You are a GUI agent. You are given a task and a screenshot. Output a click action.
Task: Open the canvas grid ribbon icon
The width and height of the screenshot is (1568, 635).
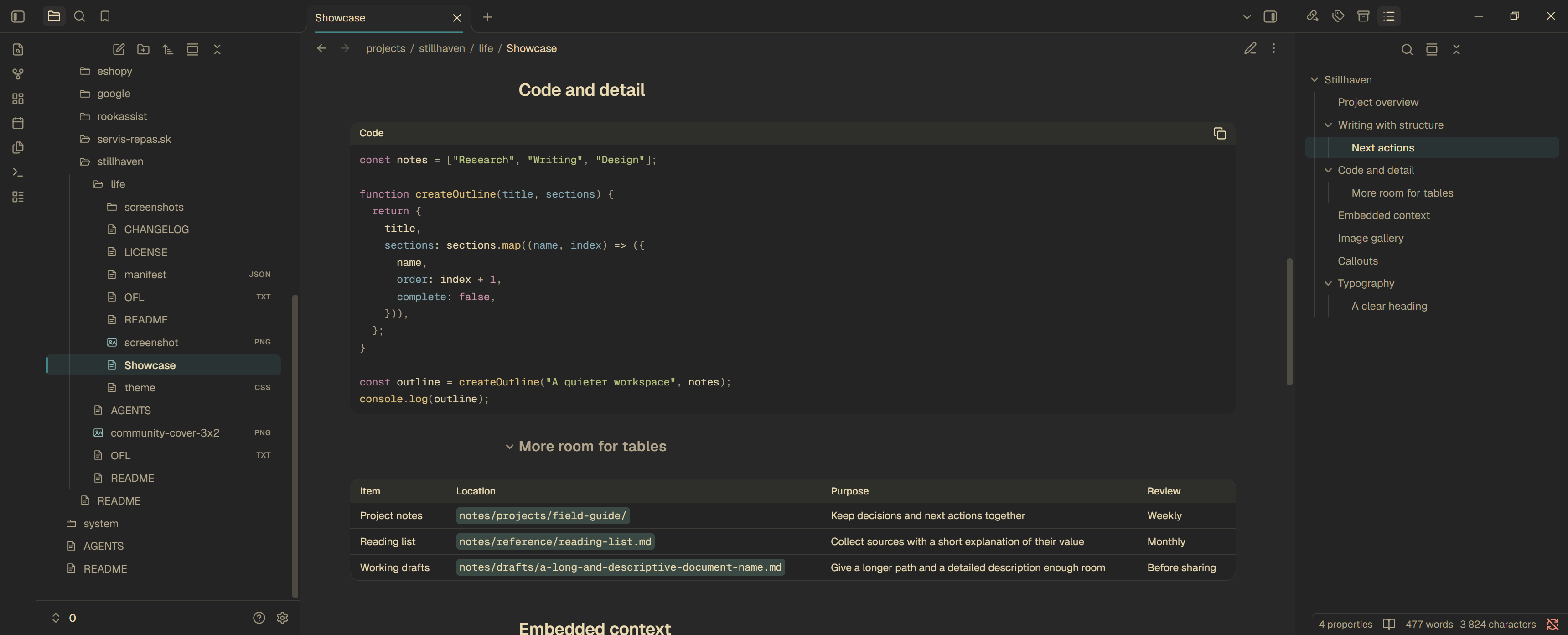tap(18, 99)
